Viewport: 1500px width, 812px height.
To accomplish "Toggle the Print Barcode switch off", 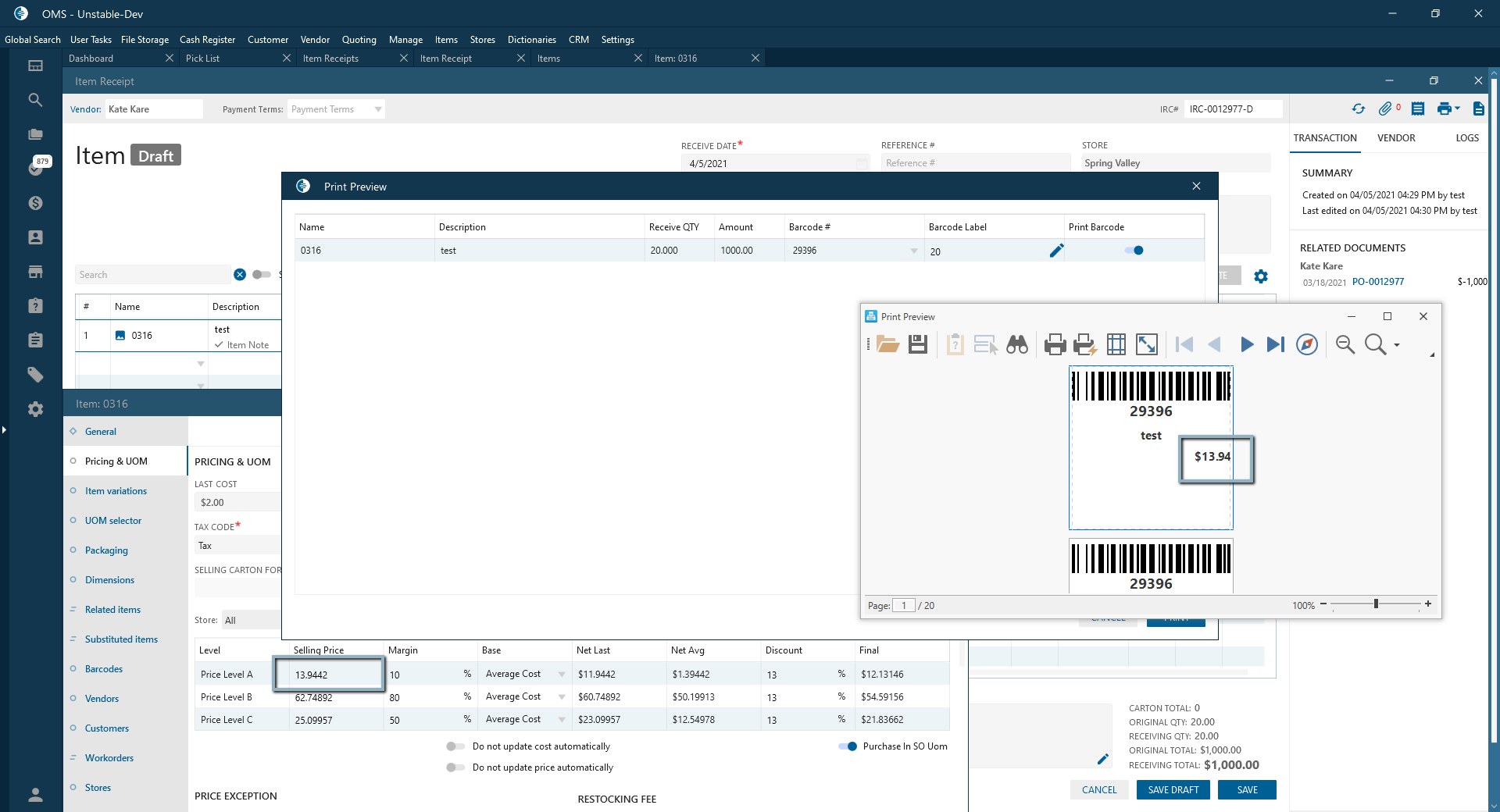I will coord(1134,251).
